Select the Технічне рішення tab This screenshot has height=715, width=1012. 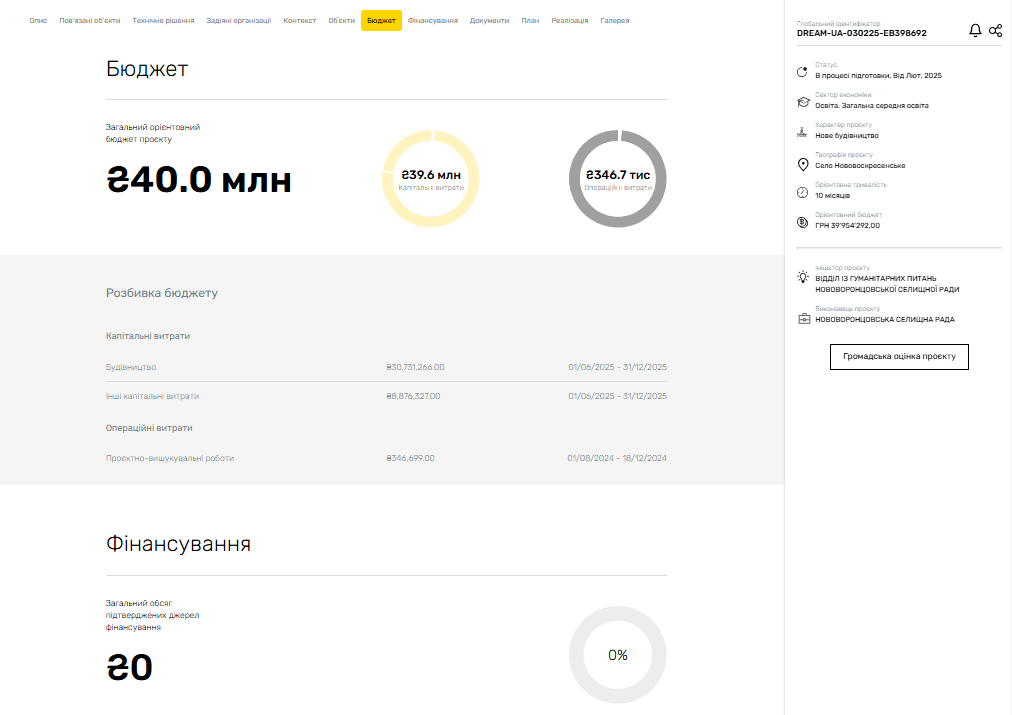(162, 20)
